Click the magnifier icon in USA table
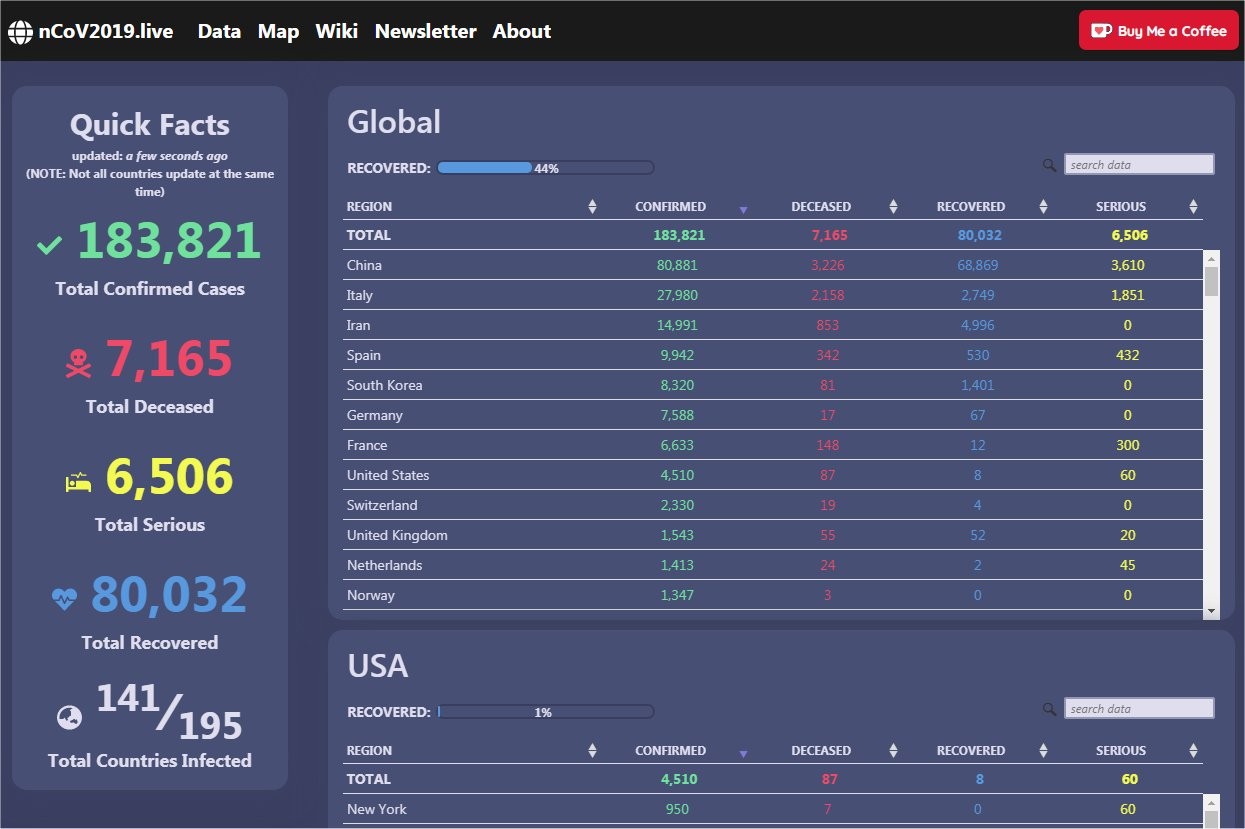 (x=1049, y=709)
